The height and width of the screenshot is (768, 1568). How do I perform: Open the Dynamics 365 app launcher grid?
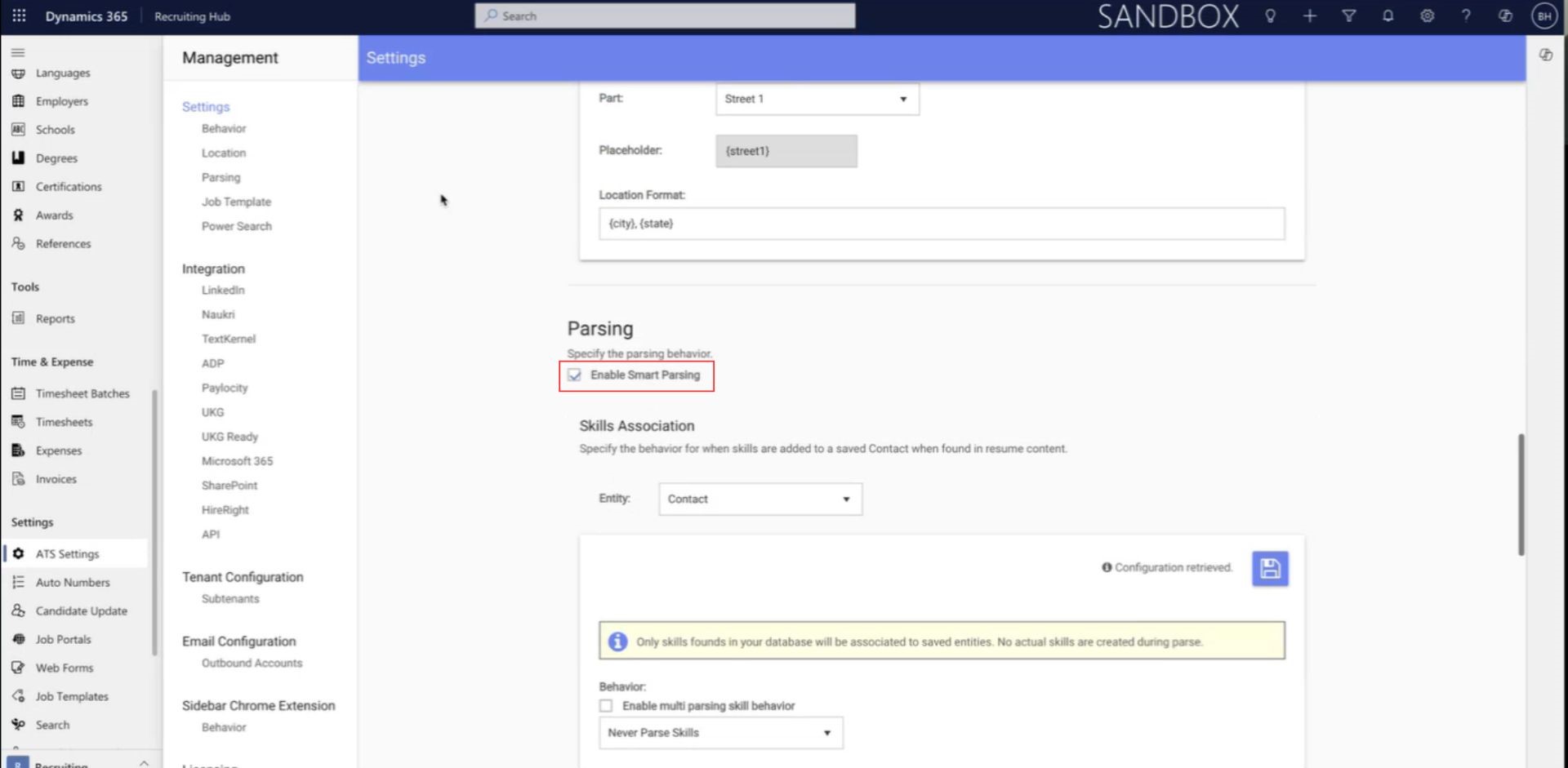(x=19, y=16)
